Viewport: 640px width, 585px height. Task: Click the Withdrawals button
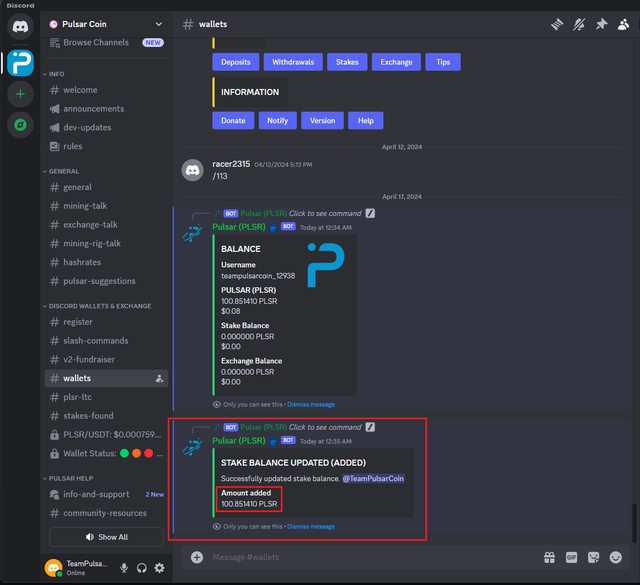(x=293, y=62)
